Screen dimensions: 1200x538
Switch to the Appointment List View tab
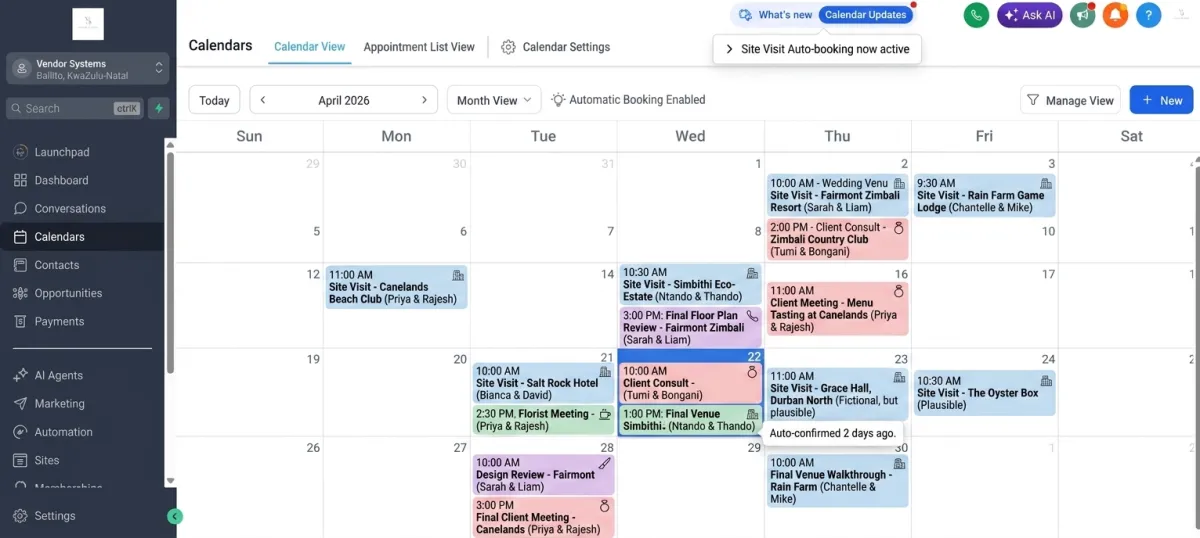419,47
